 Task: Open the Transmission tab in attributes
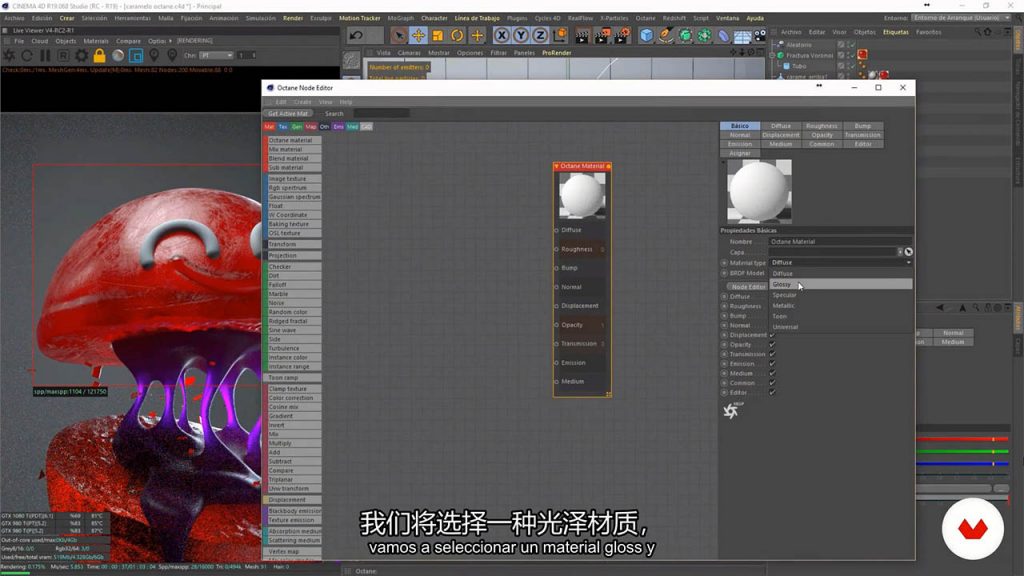pos(863,135)
